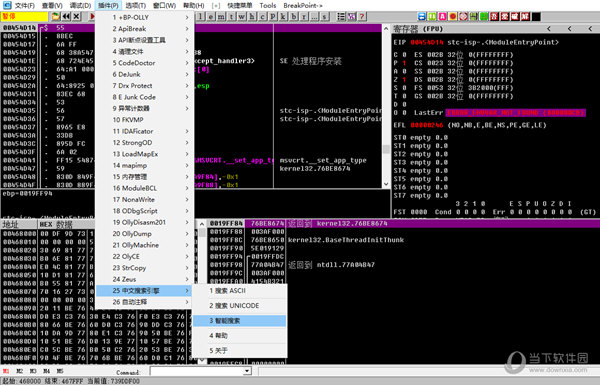Click the disassembly scrollbar up arrow
This screenshot has height=385, width=600.
click(386, 28)
